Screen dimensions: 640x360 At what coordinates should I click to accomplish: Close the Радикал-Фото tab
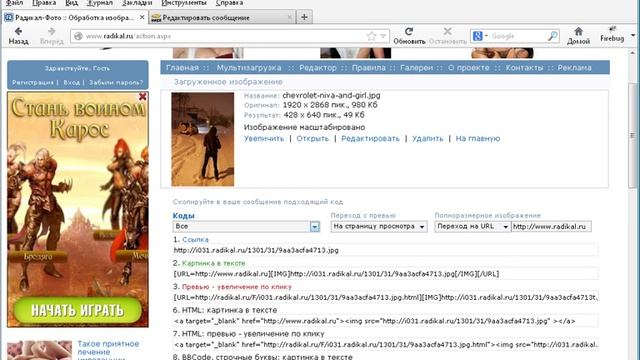[x=142, y=17]
